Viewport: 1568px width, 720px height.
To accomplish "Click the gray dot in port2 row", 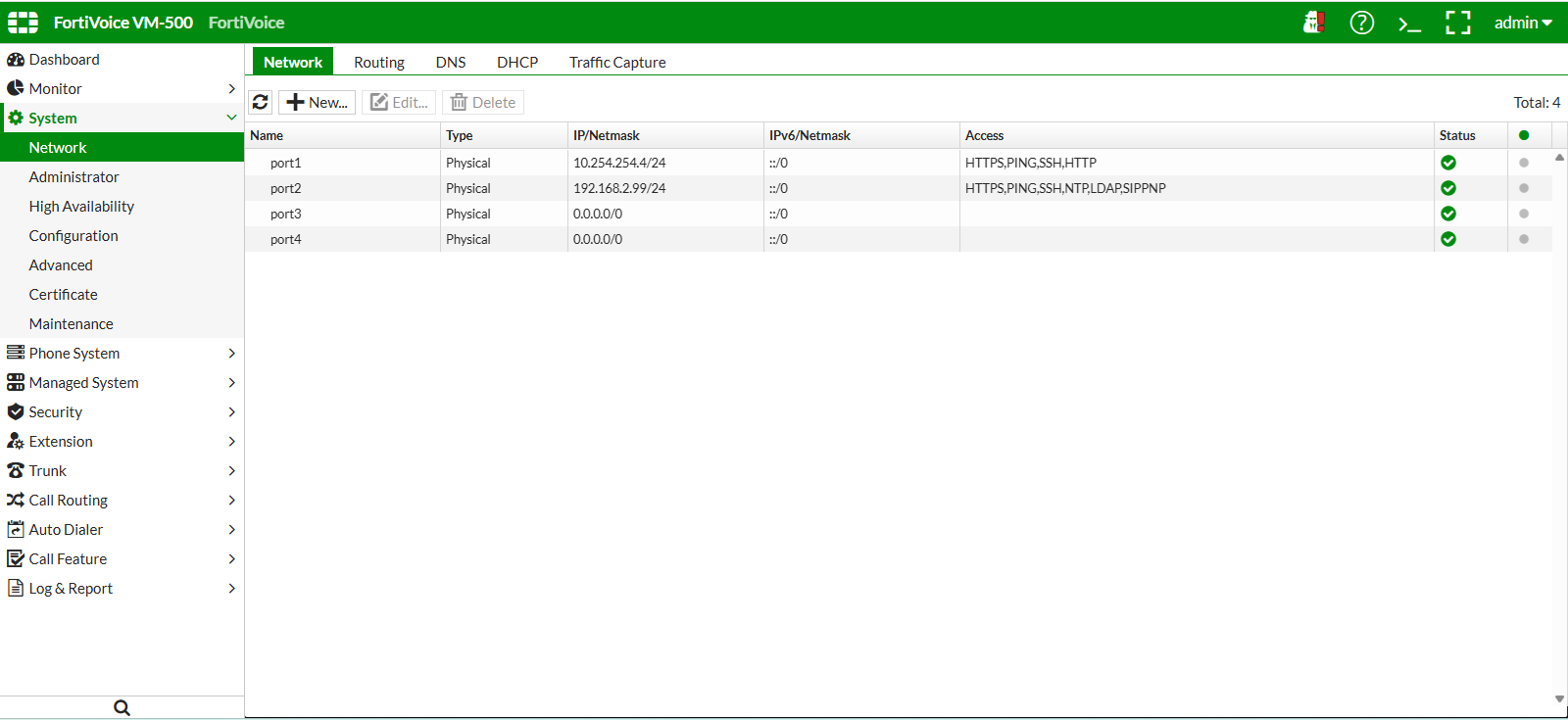I will point(1524,188).
